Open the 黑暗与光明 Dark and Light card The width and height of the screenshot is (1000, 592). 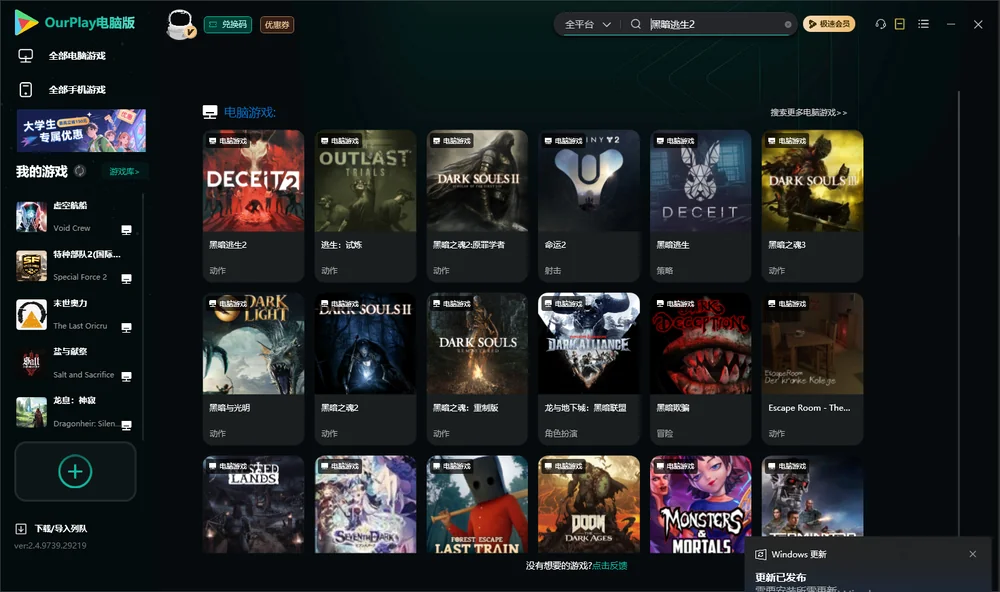254,369
